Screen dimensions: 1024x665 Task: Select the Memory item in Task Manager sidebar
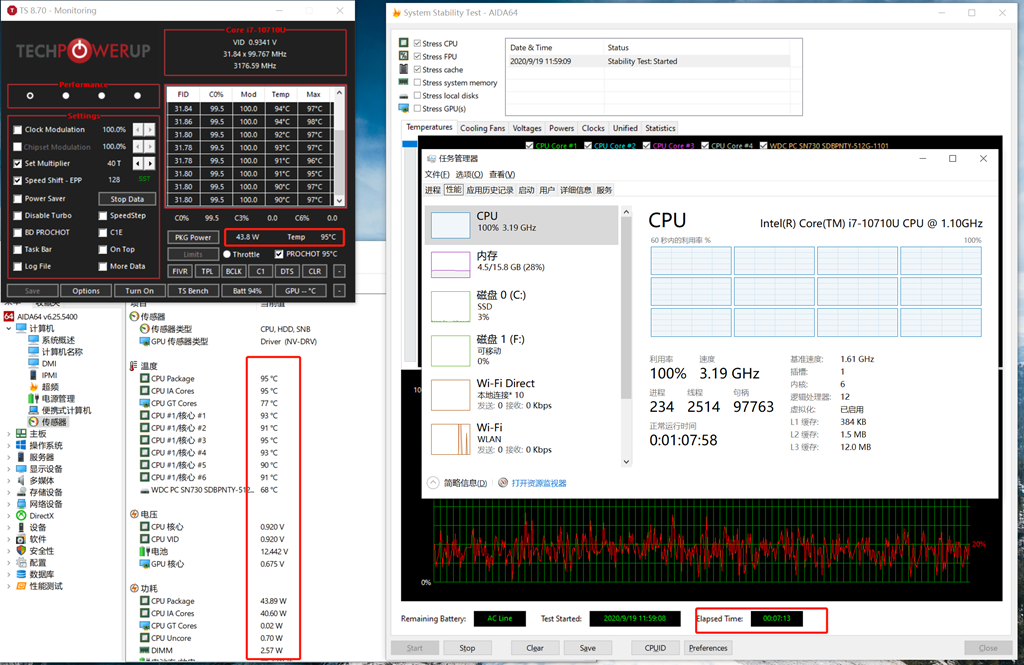coord(521,263)
